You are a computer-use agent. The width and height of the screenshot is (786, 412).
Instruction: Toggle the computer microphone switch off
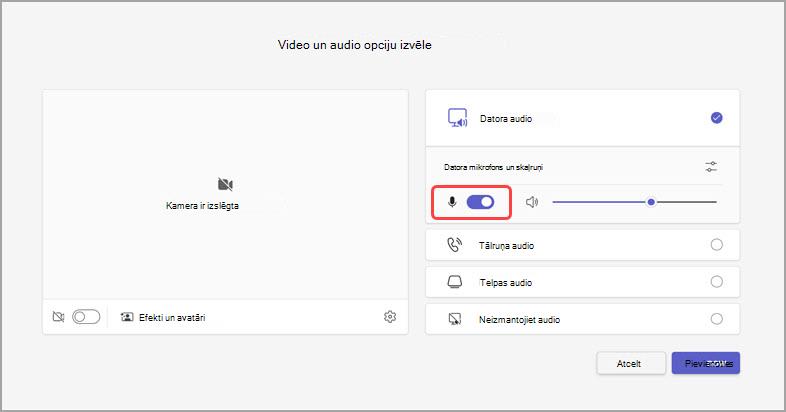tap(480, 202)
